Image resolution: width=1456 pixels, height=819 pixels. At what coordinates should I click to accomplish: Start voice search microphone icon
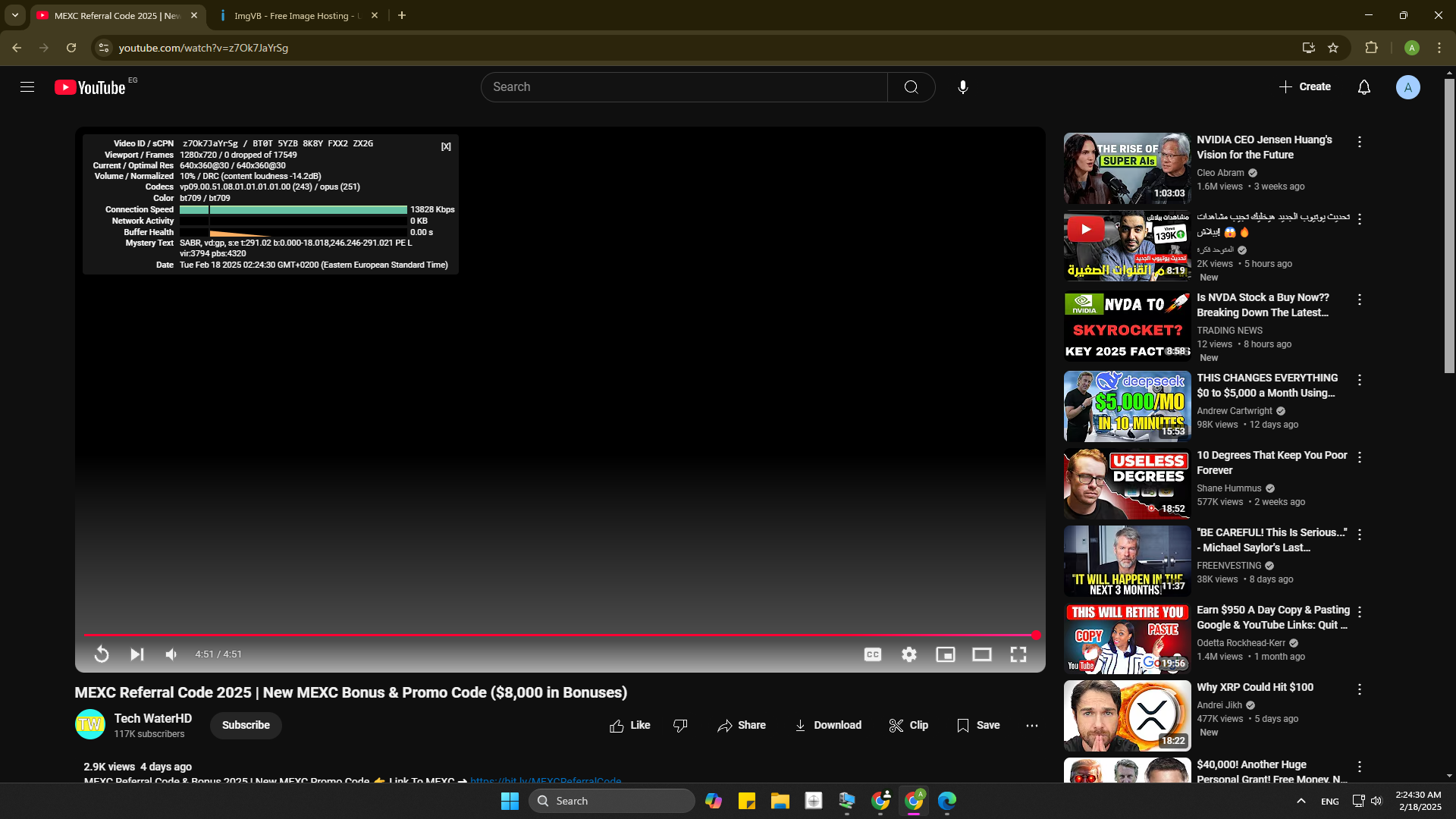[x=963, y=87]
